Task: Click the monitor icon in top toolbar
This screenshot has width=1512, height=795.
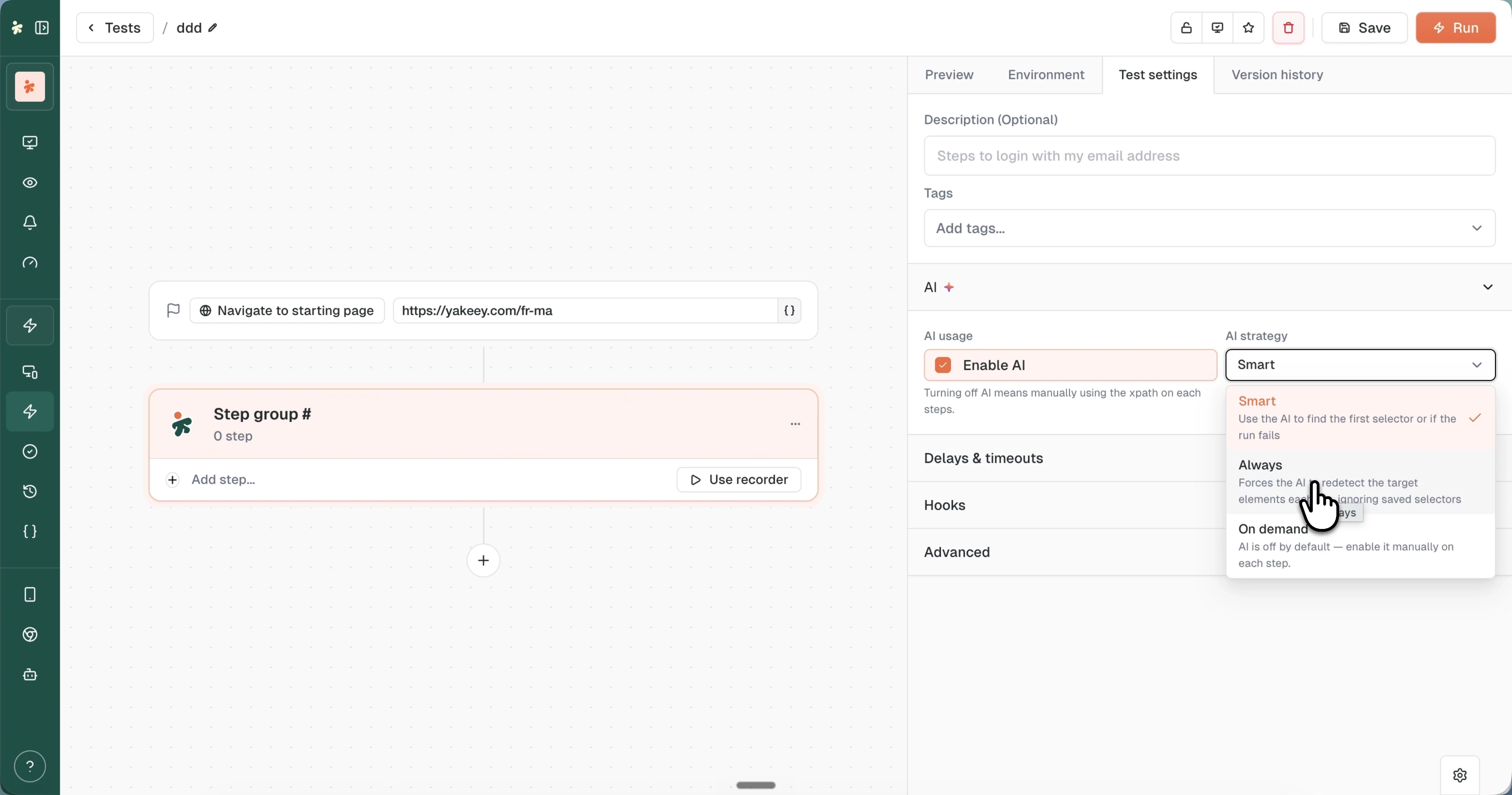Action: point(1217,28)
